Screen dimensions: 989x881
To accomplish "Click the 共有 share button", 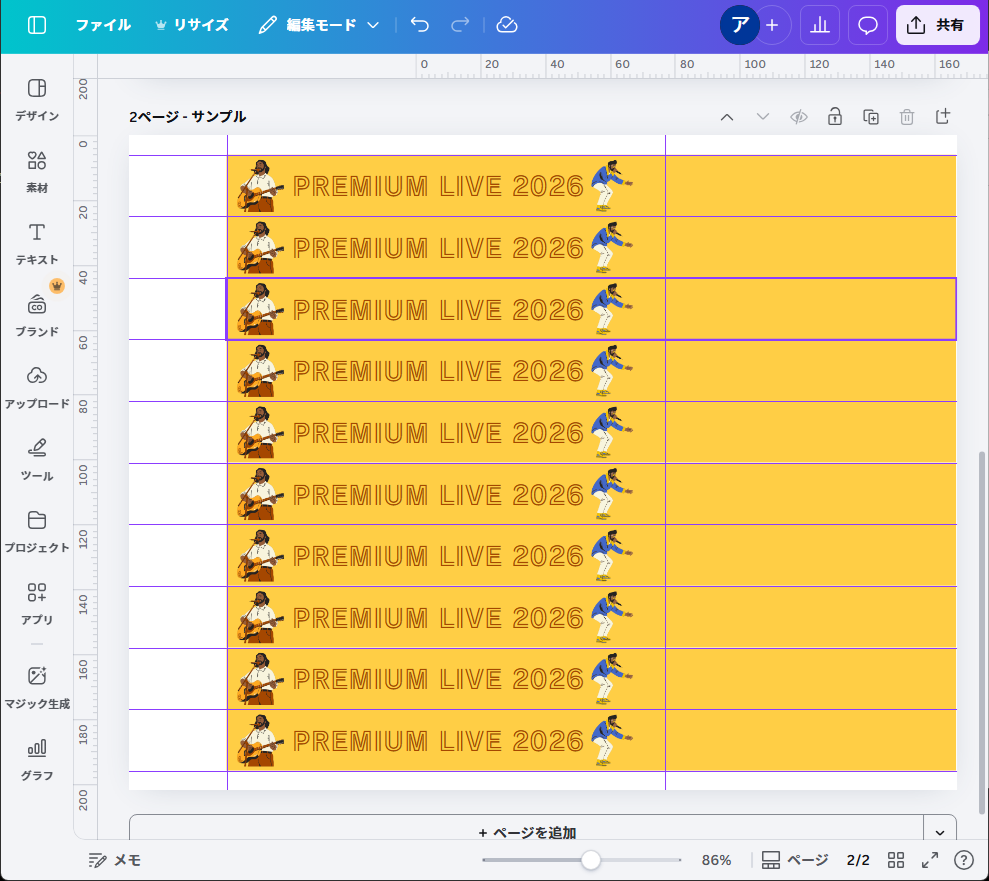I will pos(937,25).
